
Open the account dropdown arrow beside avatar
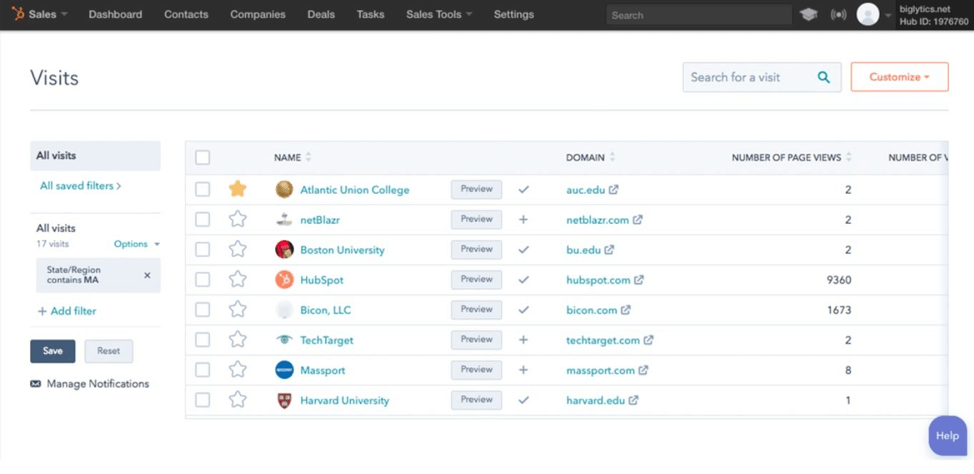pyautogui.click(x=888, y=15)
